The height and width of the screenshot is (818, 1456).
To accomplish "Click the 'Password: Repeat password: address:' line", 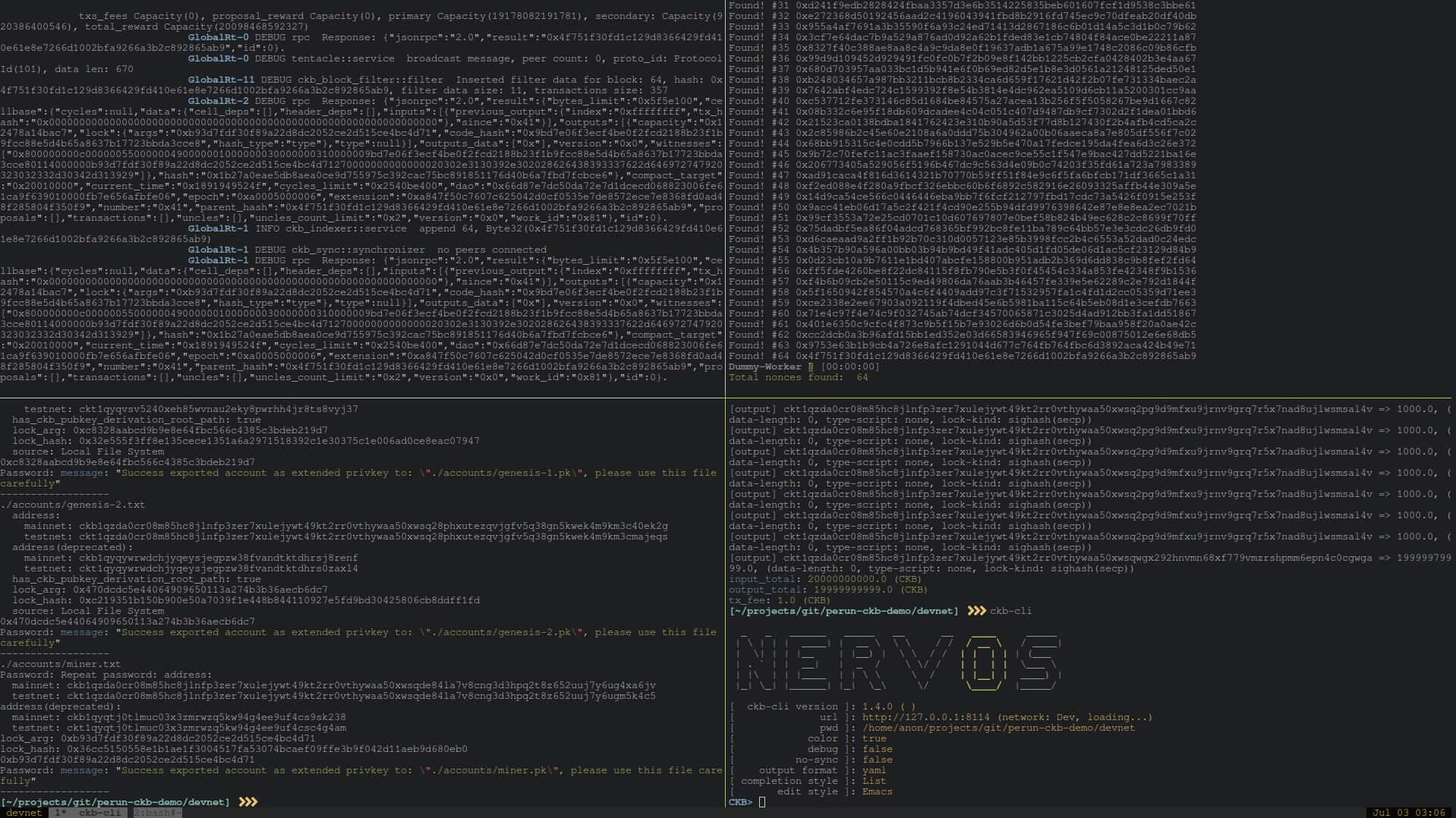I will pyautogui.click(x=106, y=675).
